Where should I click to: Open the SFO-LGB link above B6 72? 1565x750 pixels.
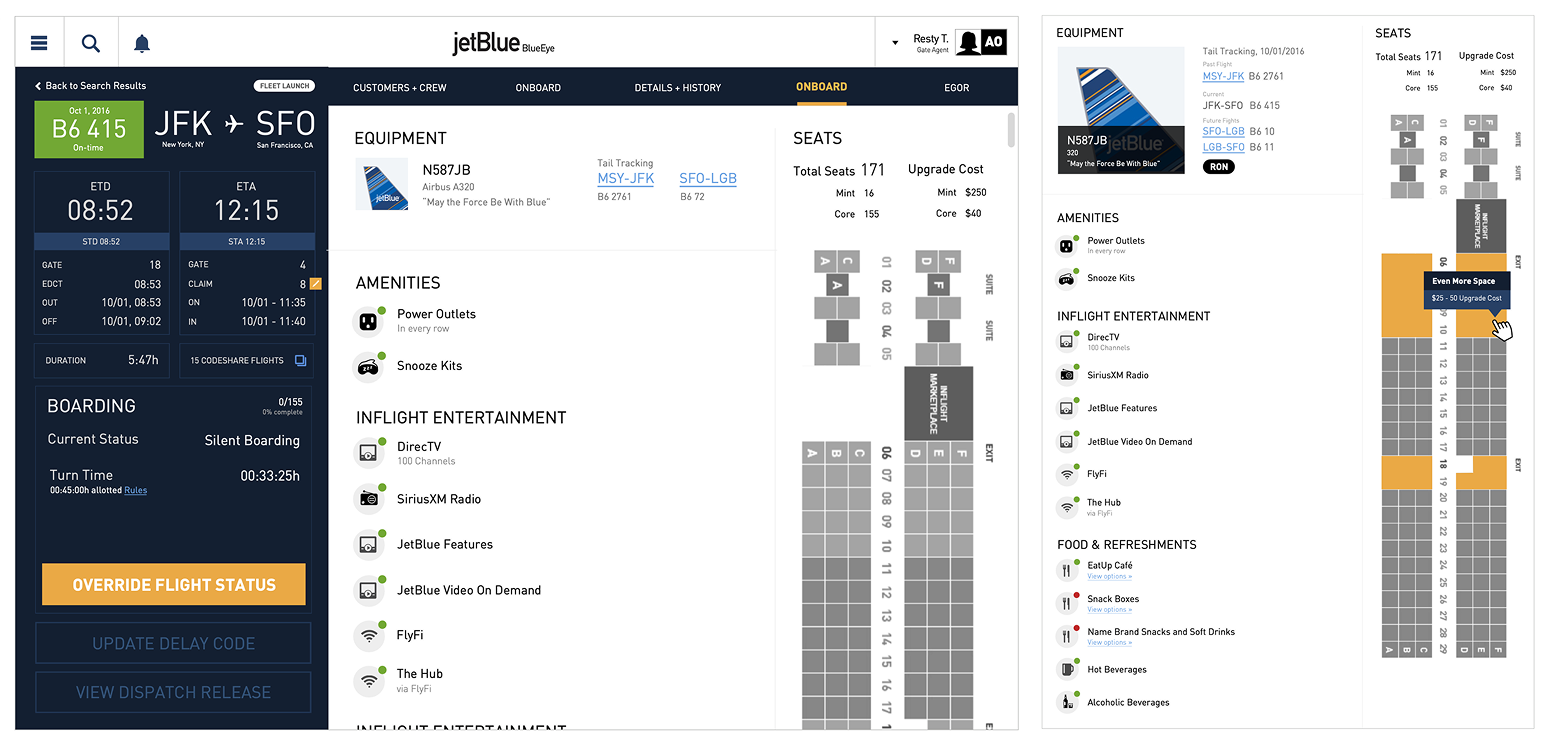[x=708, y=179]
